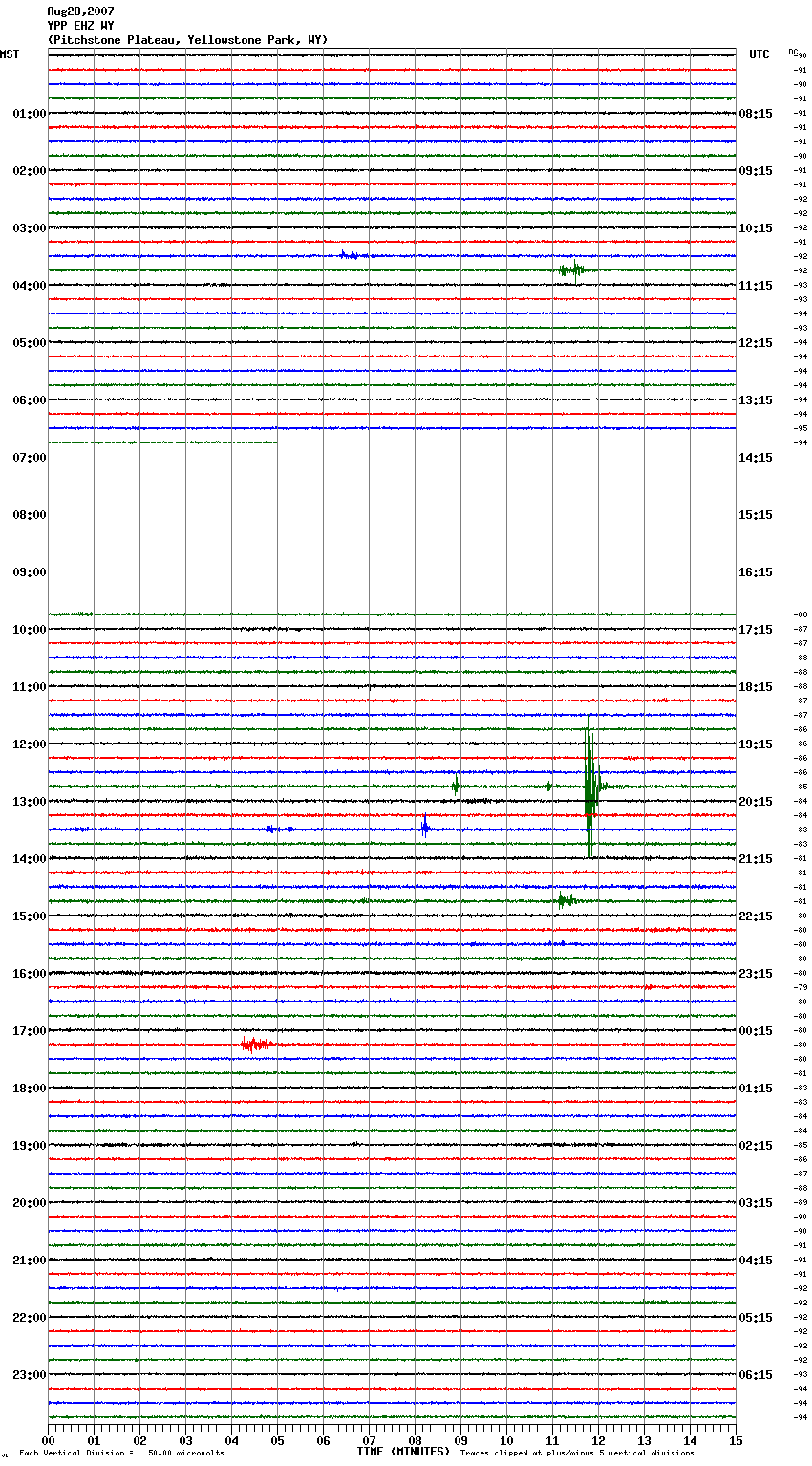Click the 14:15 UTC time label
812x1466 pixels.
tap(756, 458)
